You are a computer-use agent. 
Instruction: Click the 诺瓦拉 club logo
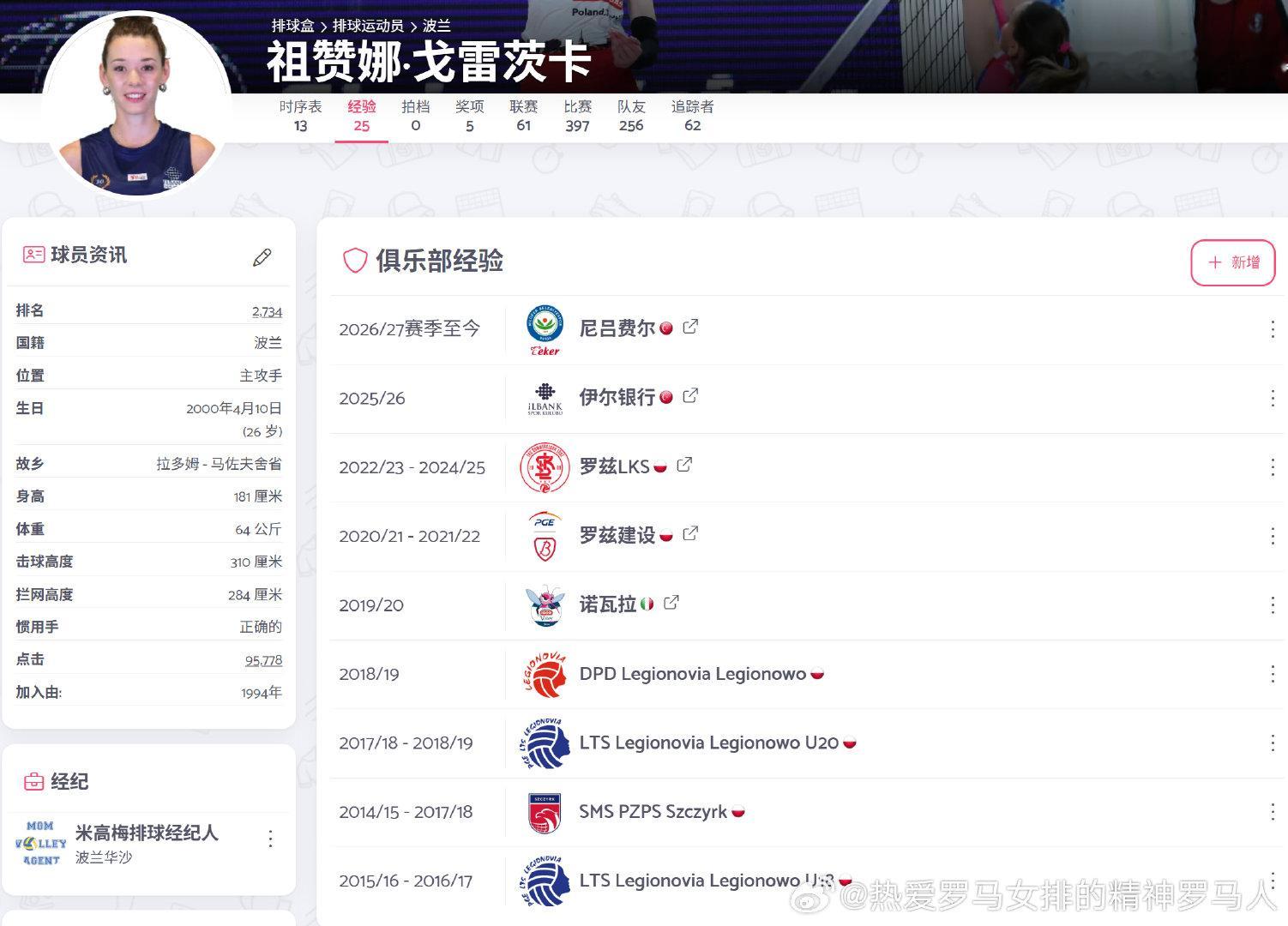coord(545,605)
